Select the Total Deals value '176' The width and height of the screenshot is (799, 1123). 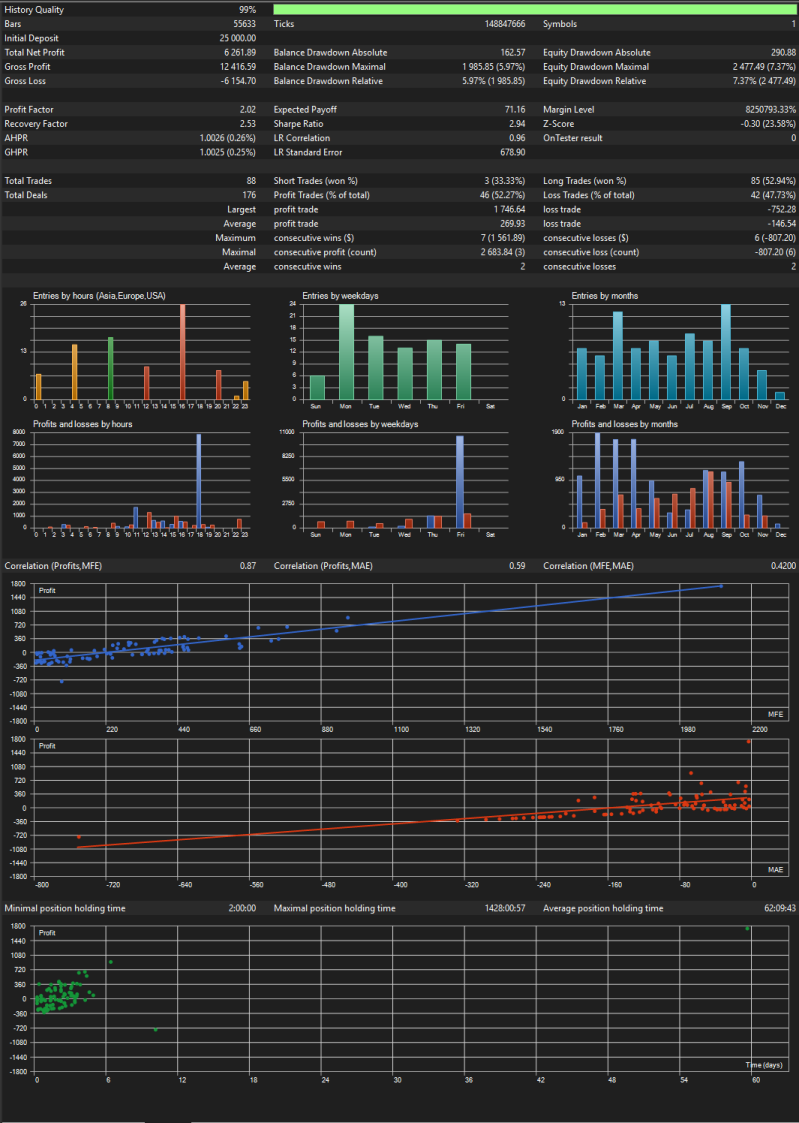pos(249,196)
